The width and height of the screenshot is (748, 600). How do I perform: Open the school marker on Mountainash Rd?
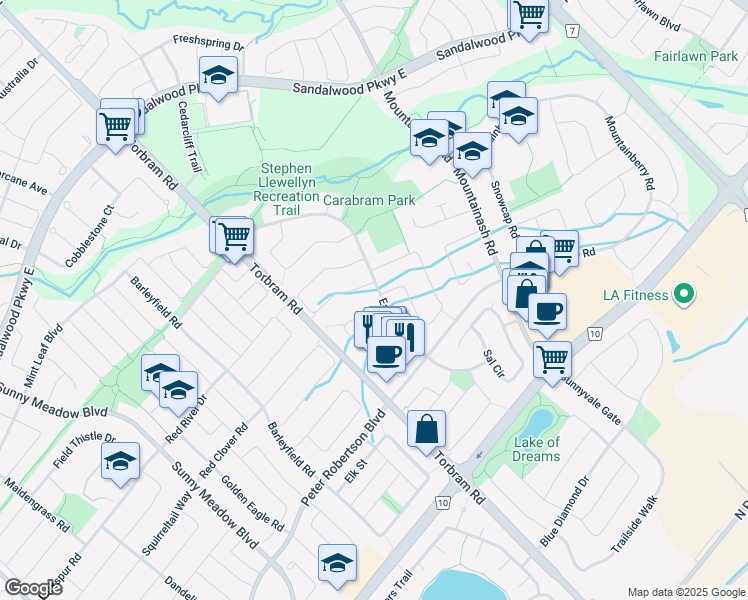point(472,152)
